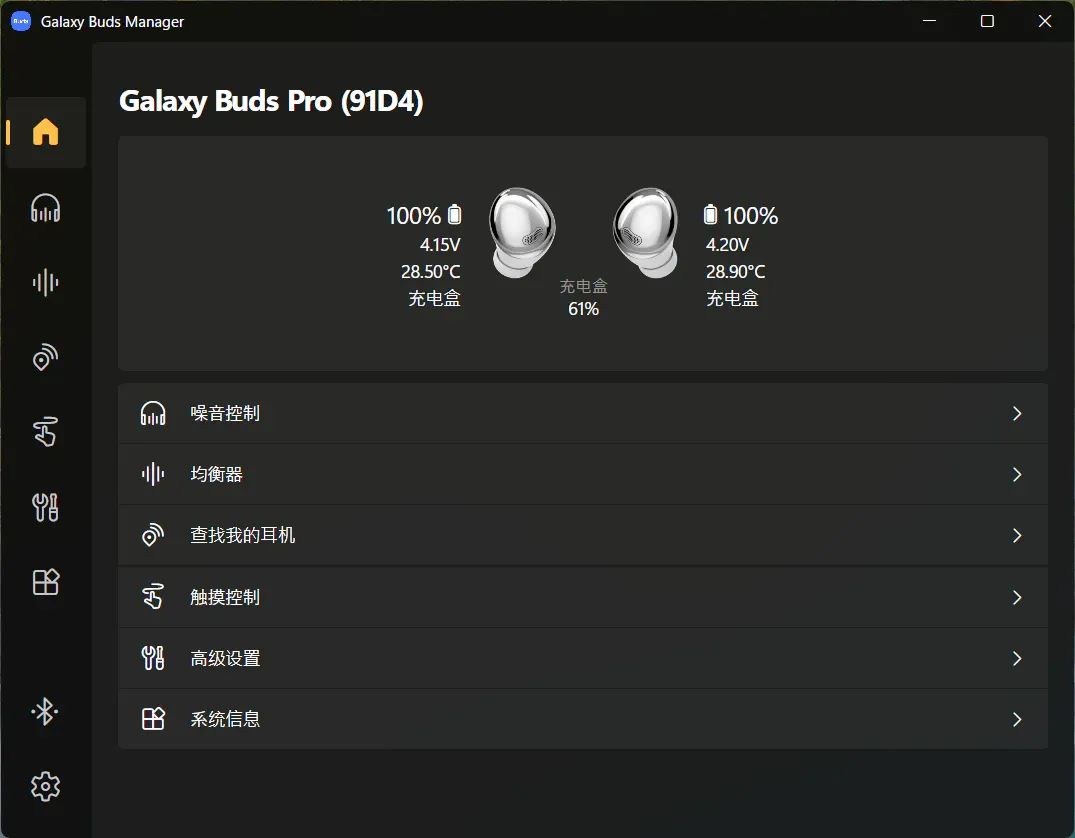Open the 系统信息 menu entry
Viewport: 1075px width, 838px height.
pos(583,719)
